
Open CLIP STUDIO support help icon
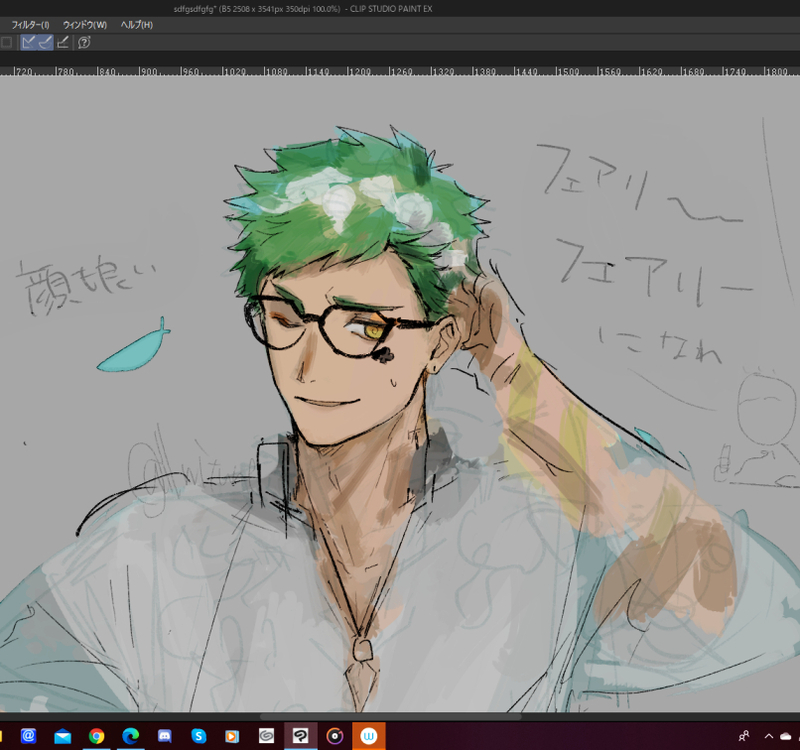point(84,42)
